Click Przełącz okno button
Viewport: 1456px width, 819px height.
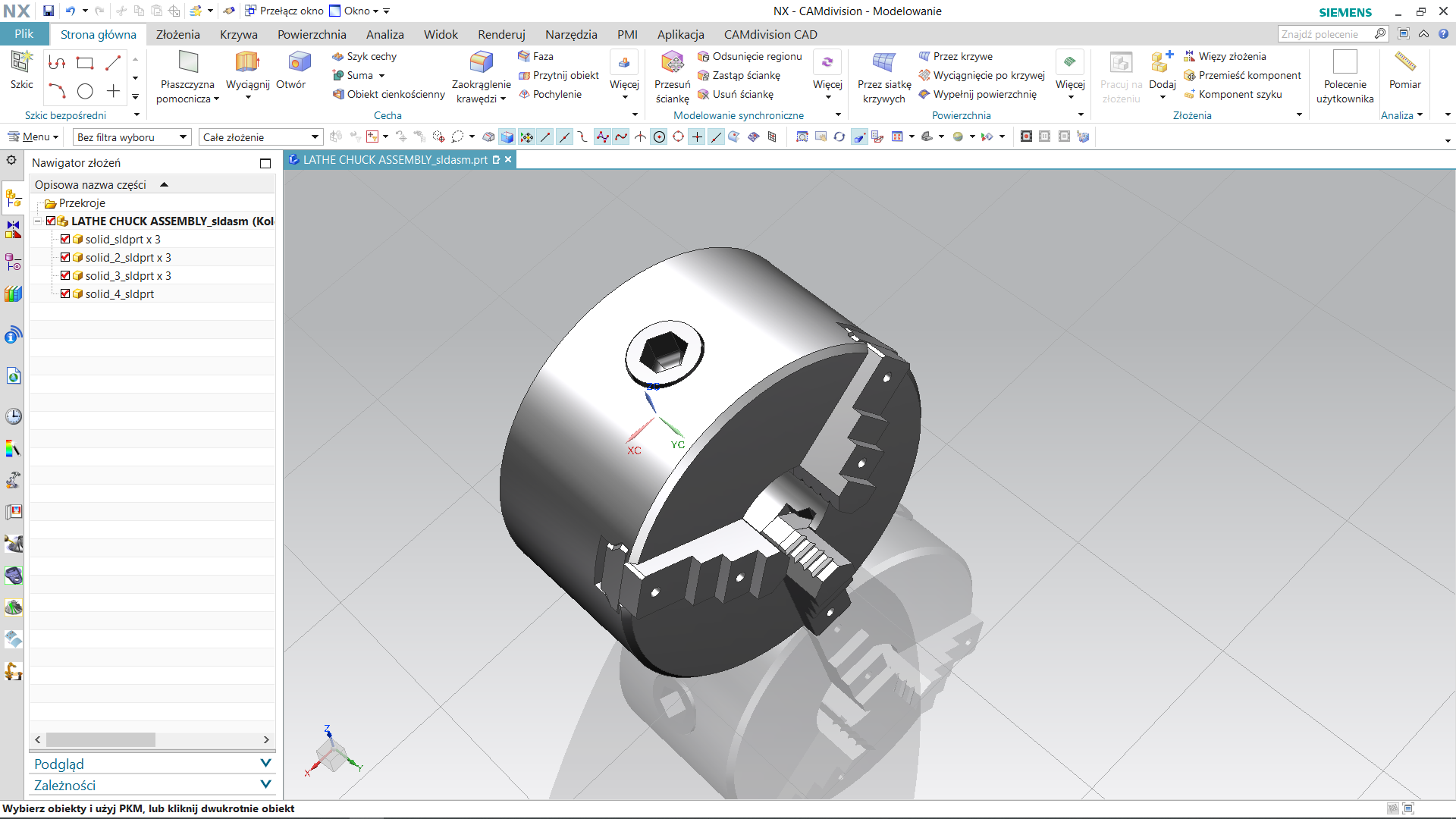coord(284,11)
